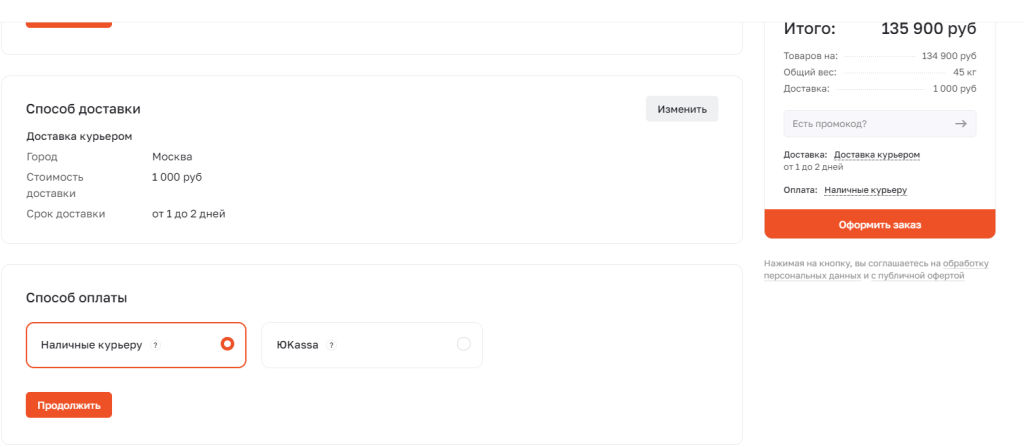Screen dimensions: 1024x447
Task: Click the partially visible orange button at top
Action: [68, 18]
